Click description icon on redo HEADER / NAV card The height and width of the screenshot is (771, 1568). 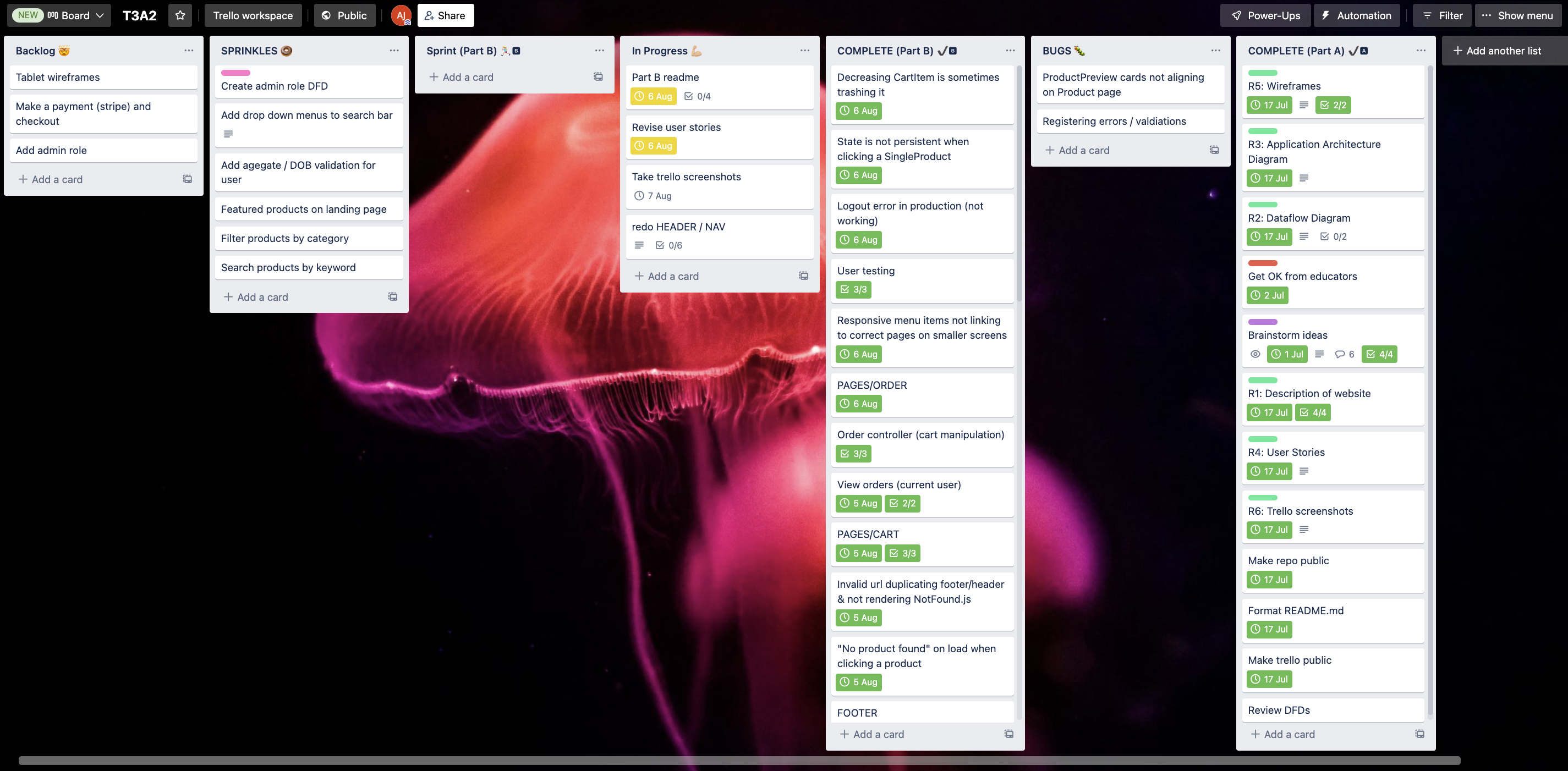[x=639, y=245]
